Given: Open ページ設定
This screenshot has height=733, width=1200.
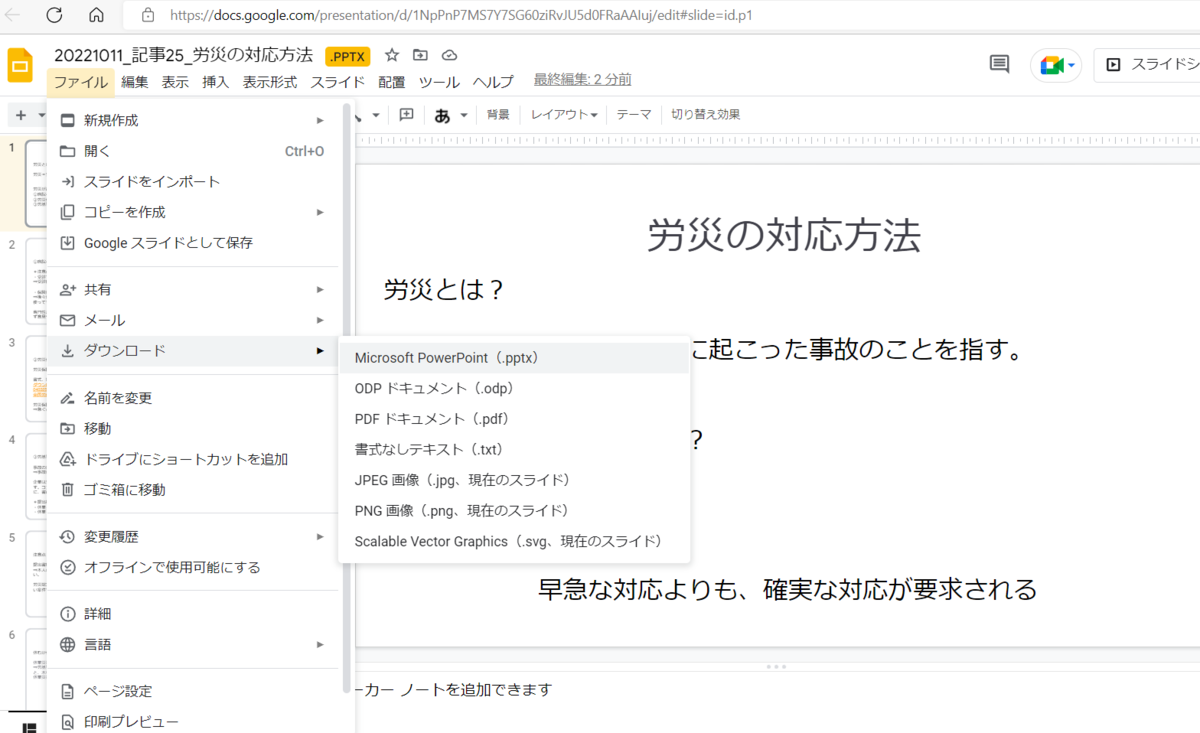Looking at the screenshot, I should [x=194, y=691].
